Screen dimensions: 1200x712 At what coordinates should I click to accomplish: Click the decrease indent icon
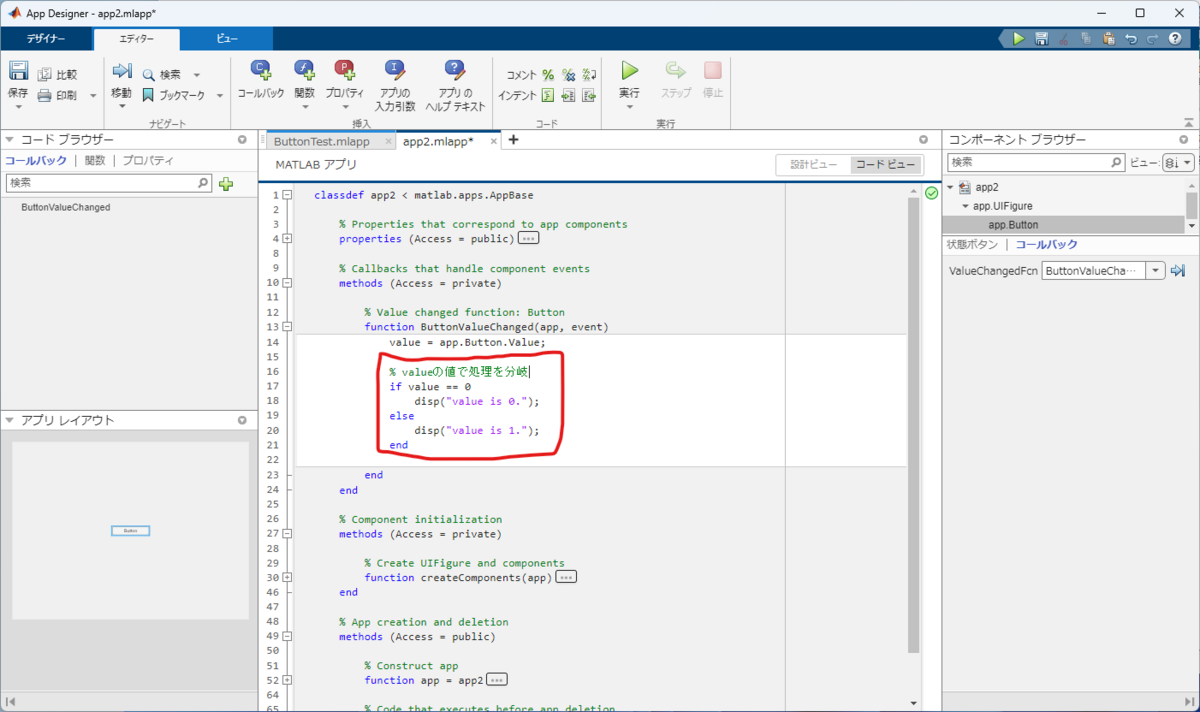click(x=568, y=96)
